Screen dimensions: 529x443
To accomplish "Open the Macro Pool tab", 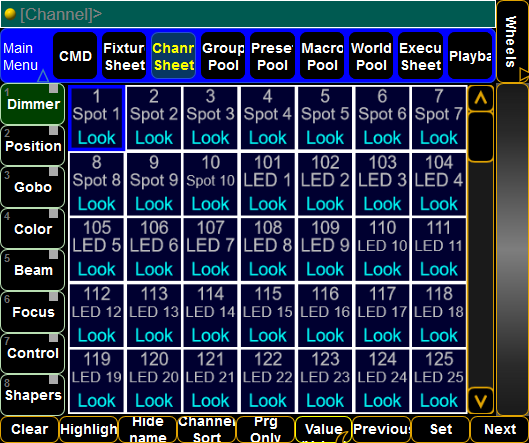I will point(322,56).
